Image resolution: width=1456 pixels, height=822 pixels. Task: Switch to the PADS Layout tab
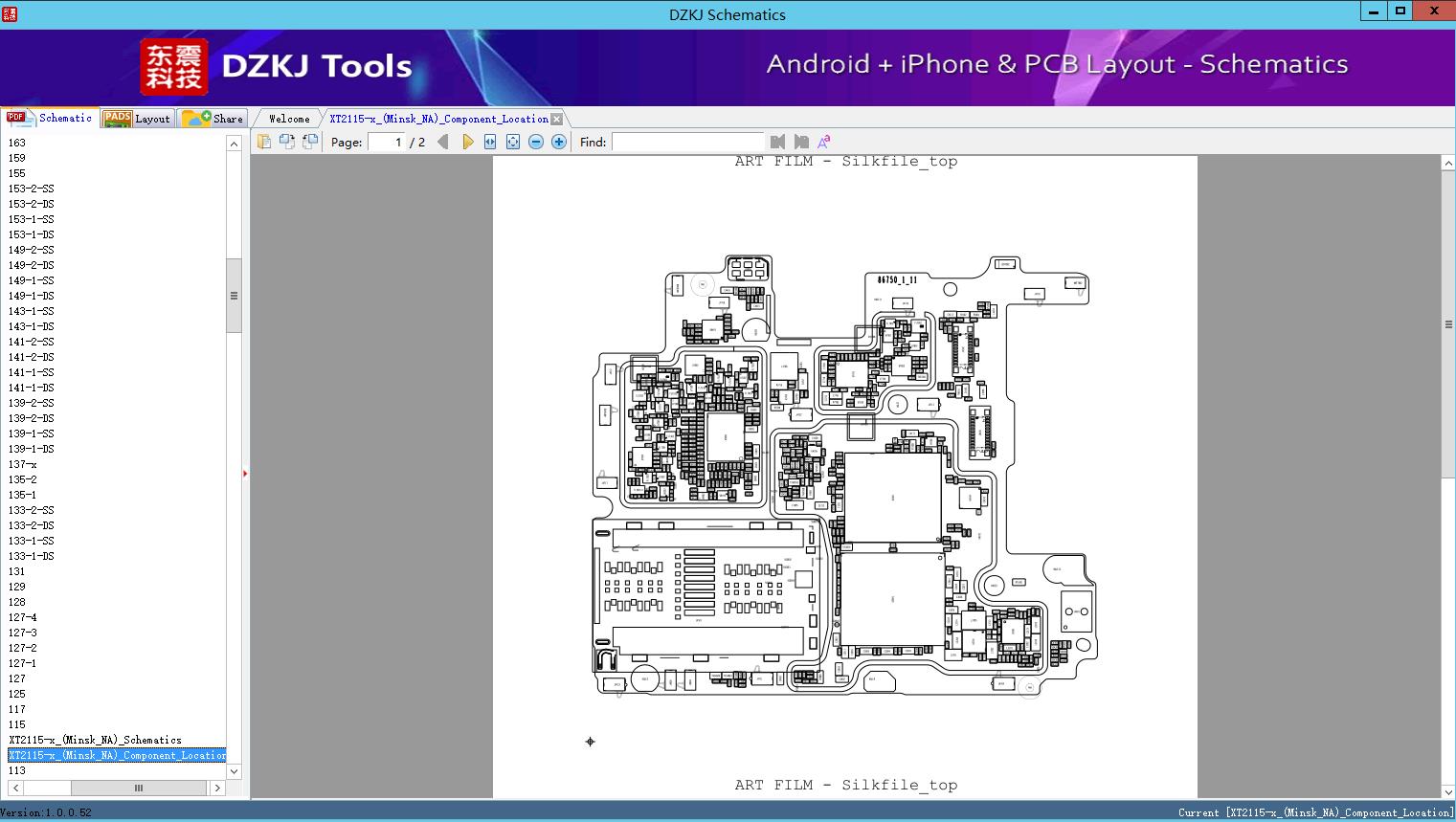coord(137,118)
